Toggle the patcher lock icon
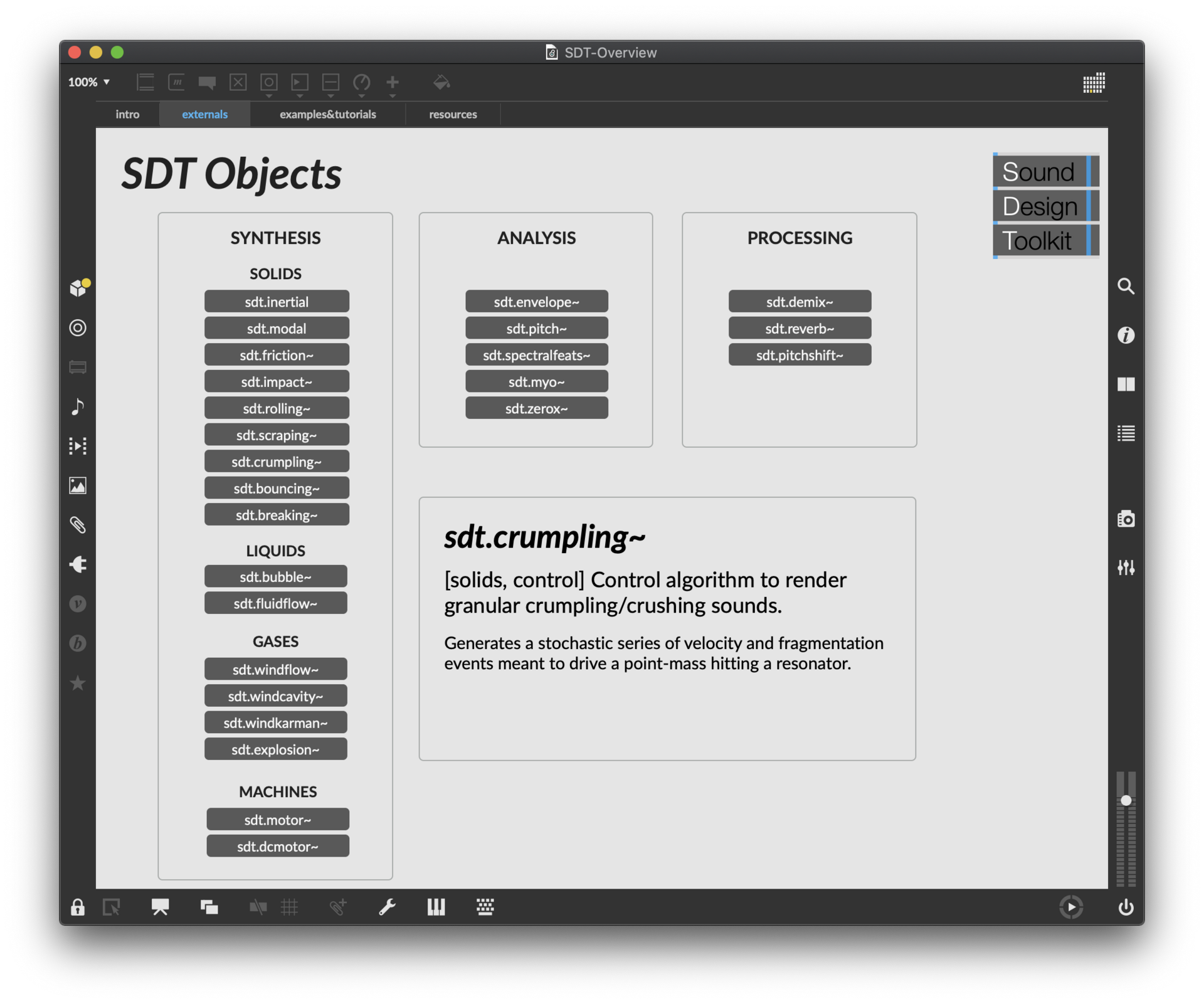The image size is (1204, 1004). point(78,907)
